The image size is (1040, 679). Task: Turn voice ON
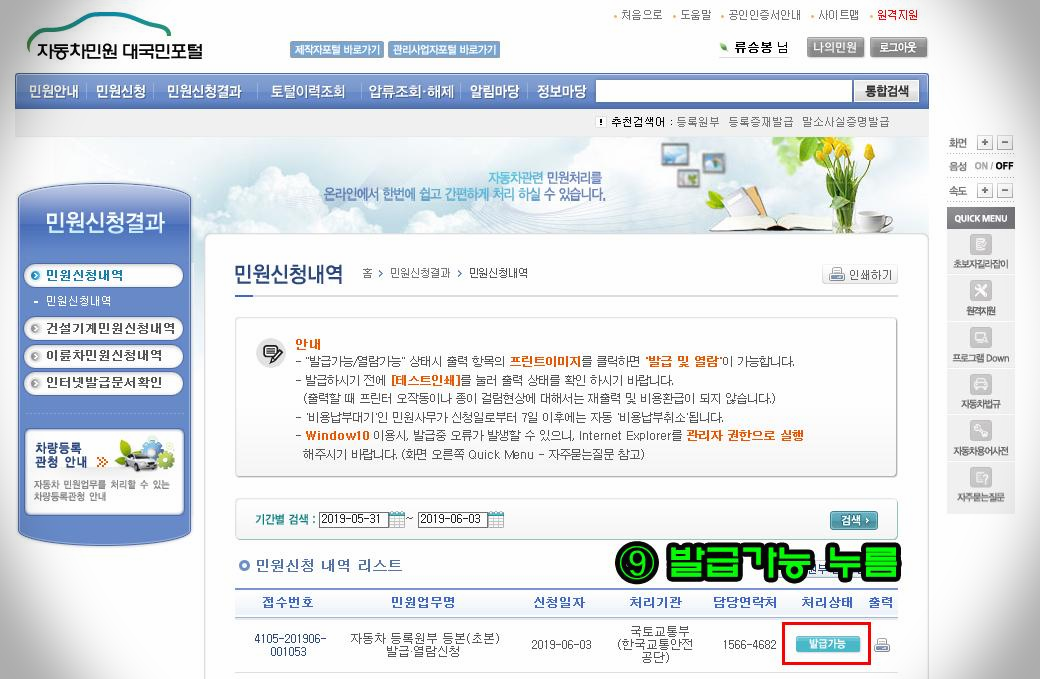pyautogui.click(x=981, y=166)
